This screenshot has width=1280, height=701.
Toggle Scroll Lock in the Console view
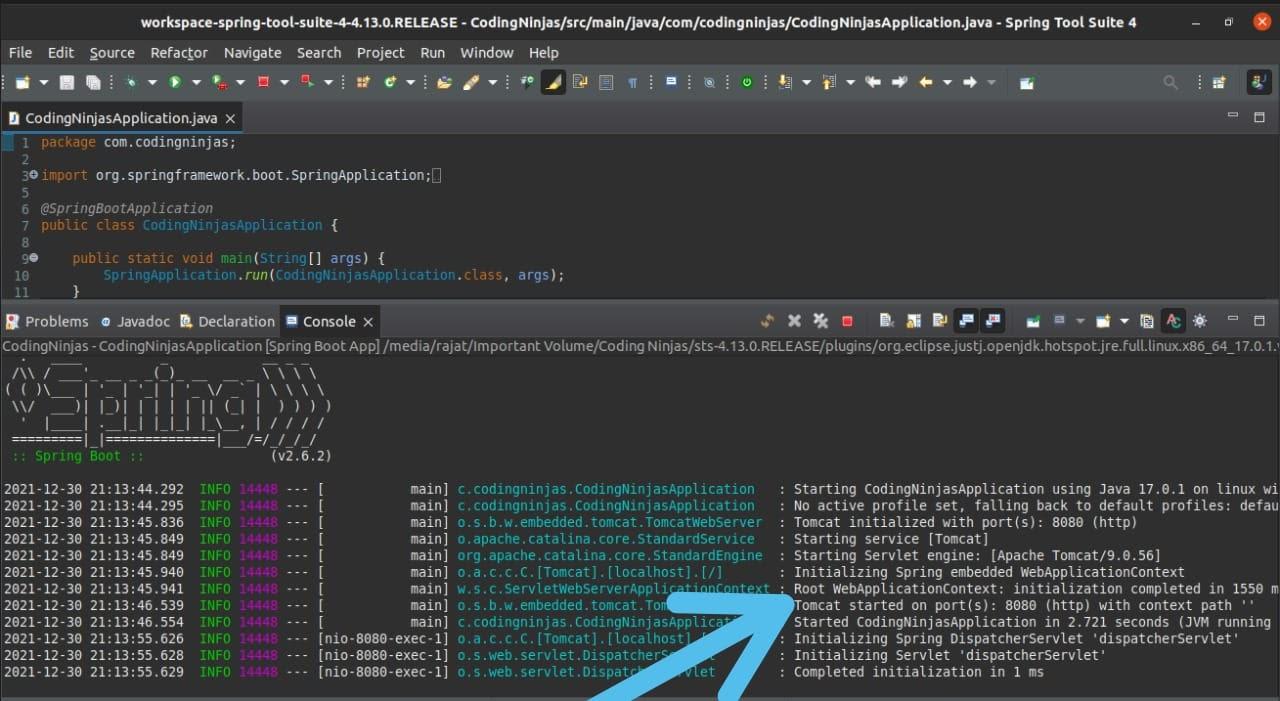pyautogui.click(x=912, y=321)
